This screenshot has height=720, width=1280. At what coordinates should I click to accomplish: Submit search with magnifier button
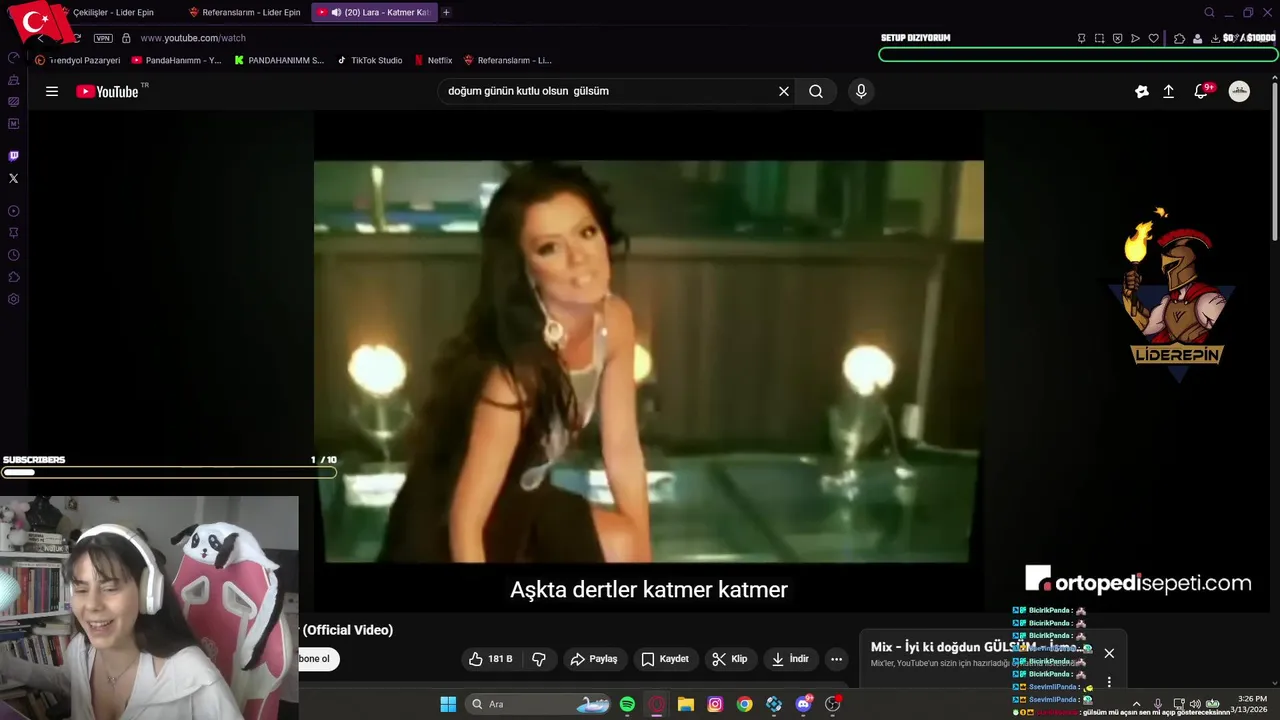tap(816, 91)
